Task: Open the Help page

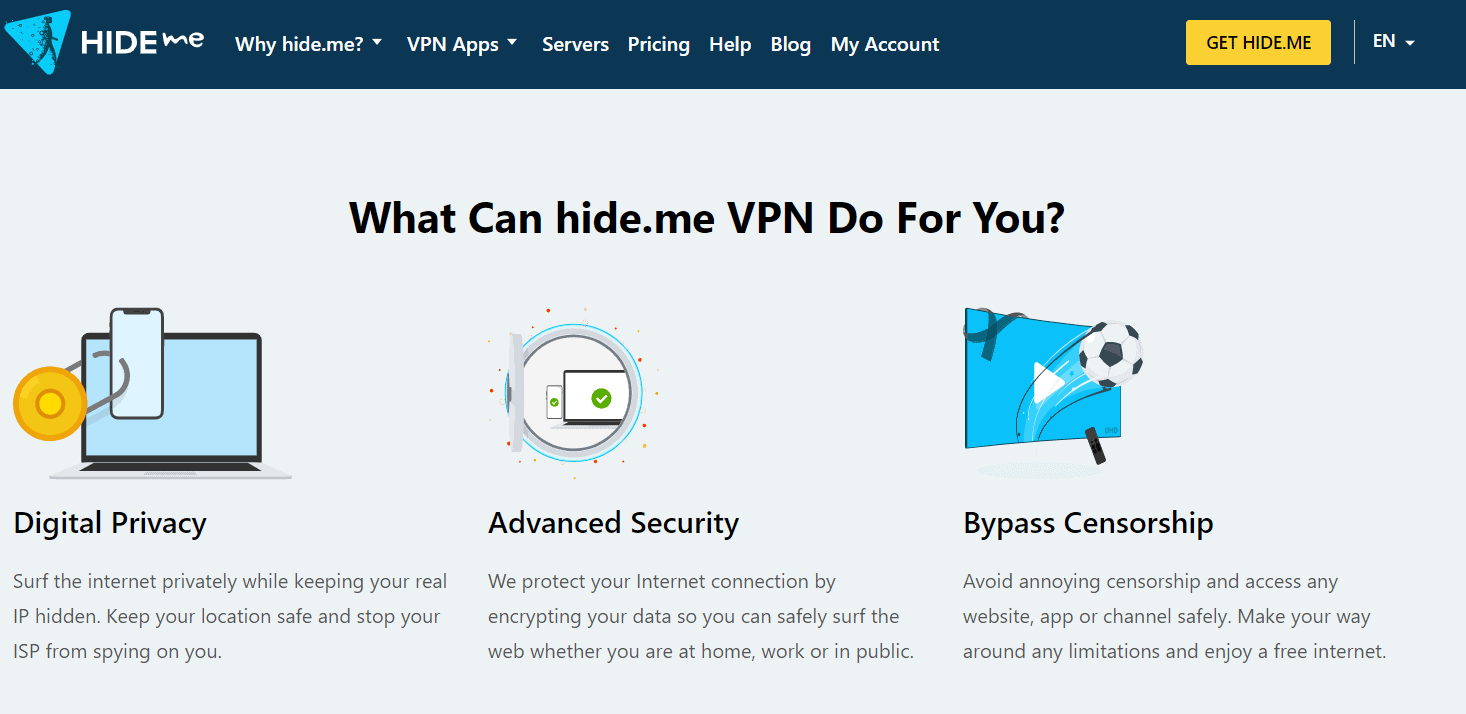Action: tap(730, 44)
